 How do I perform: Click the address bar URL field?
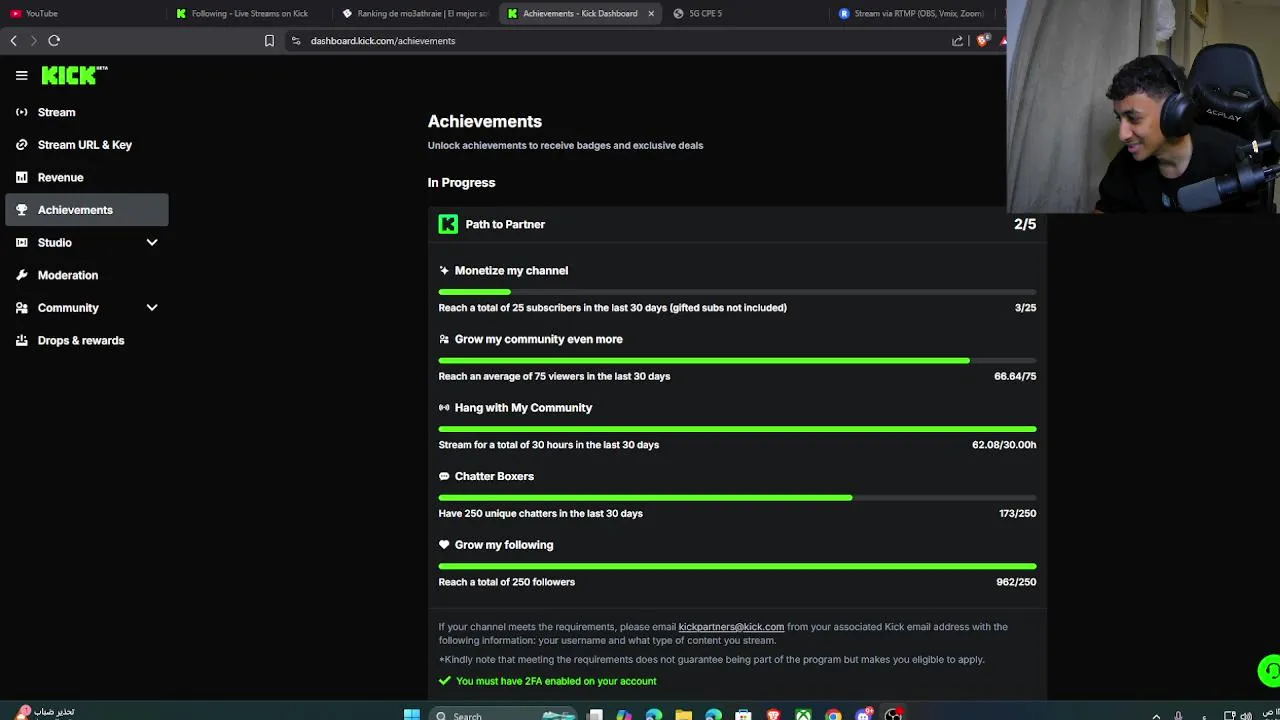pos(615,41)
